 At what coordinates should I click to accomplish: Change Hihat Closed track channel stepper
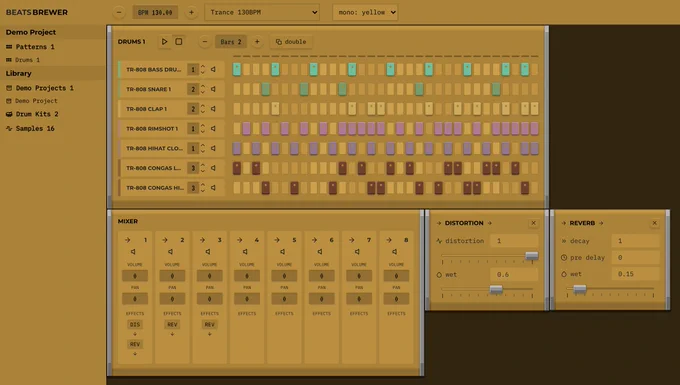click(x=203, y=148)
